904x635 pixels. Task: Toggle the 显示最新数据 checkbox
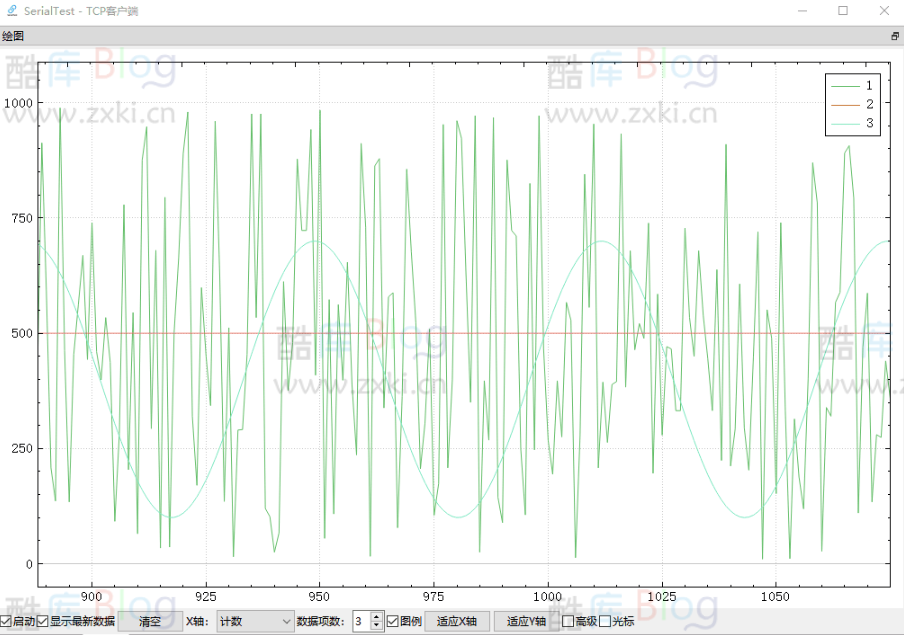(x=43, y=621)
